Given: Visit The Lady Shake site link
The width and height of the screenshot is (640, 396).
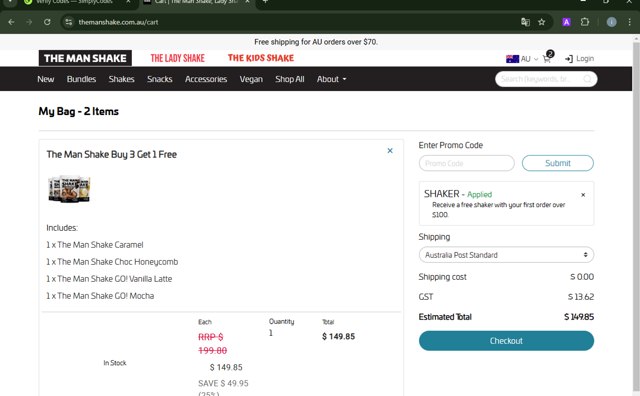Looking at the screenshot, I should click(x=178, y=58).
